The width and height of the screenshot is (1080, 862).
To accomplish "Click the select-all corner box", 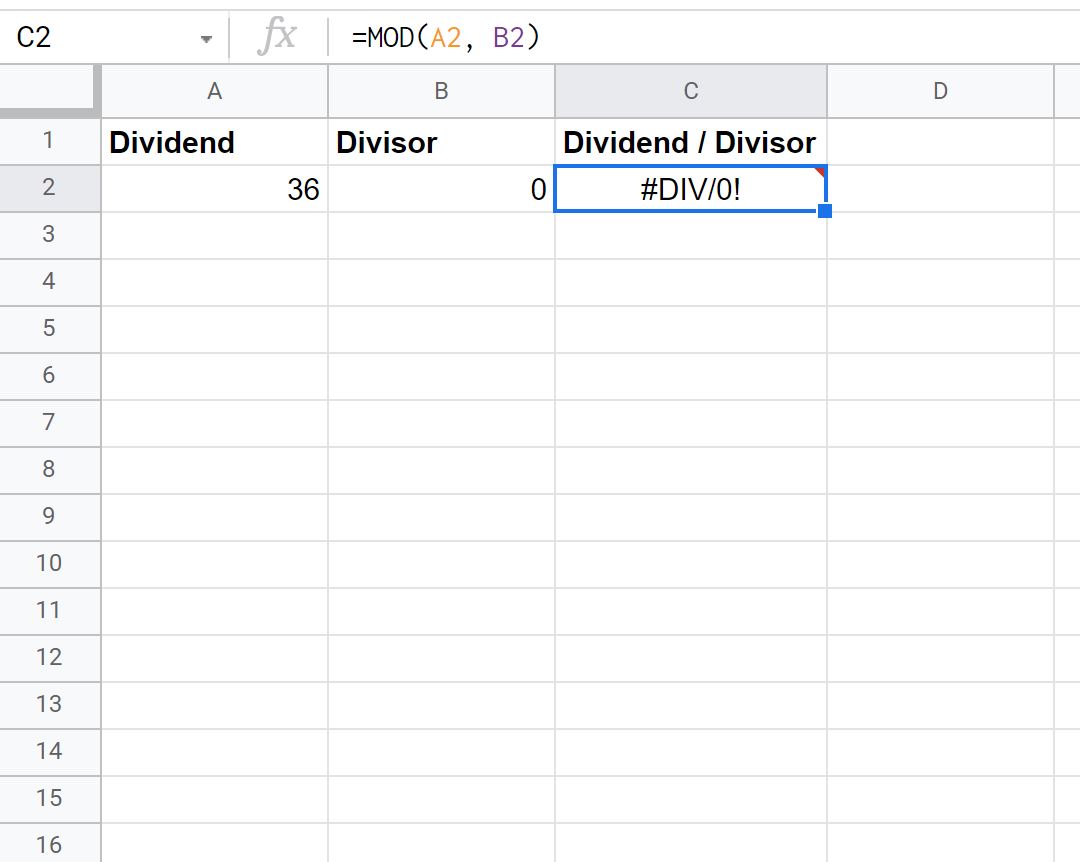I will [47, 88].
